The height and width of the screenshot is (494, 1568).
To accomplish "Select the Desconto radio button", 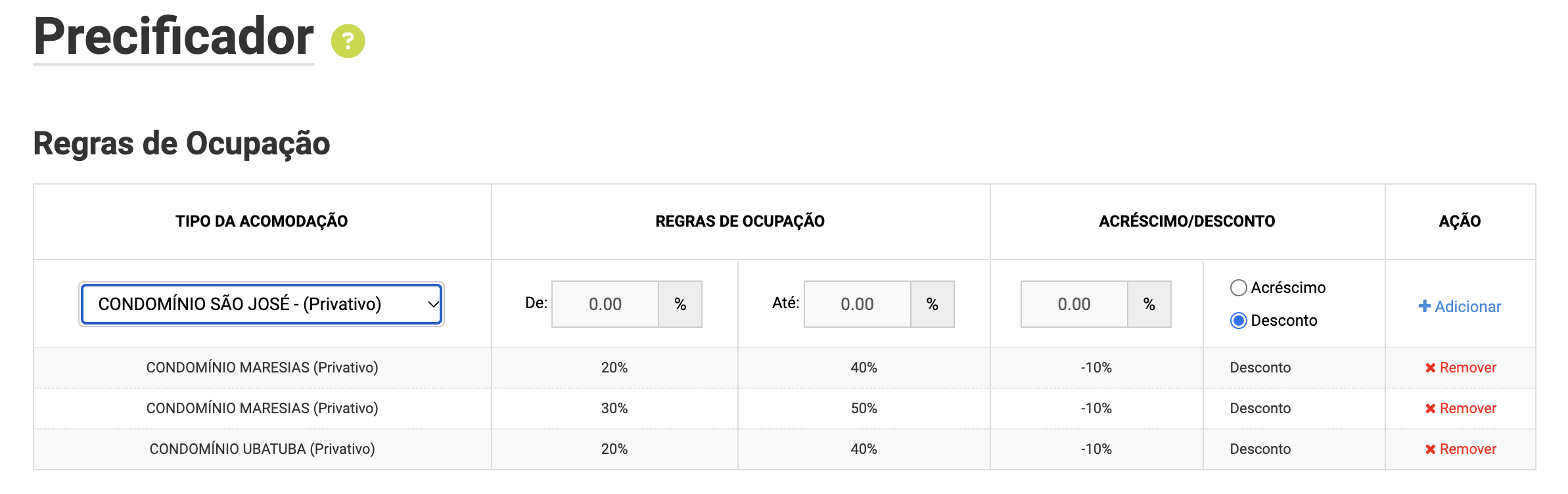I will 1238,321.
